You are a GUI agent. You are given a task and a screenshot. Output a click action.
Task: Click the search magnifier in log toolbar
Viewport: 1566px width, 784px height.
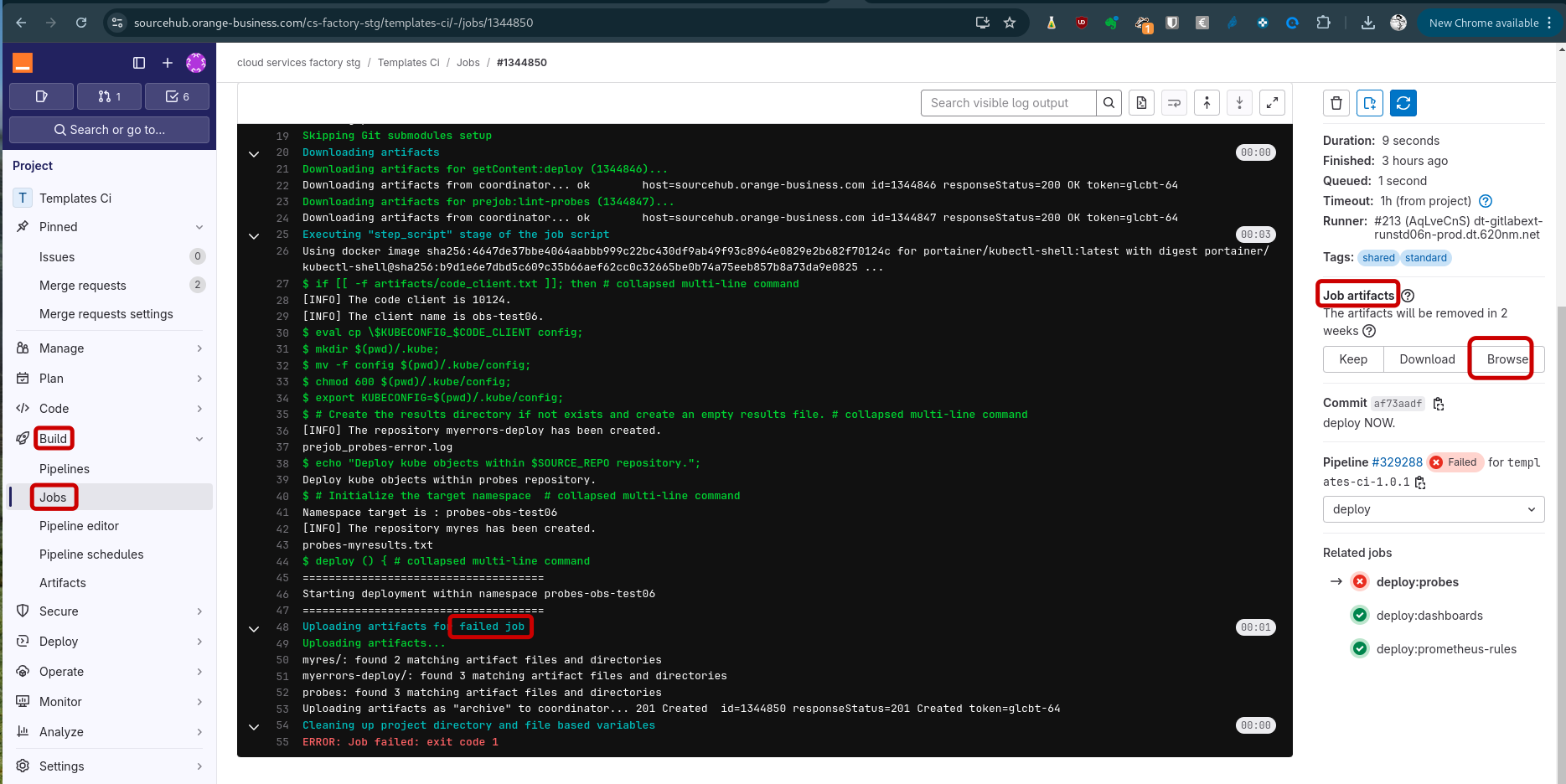click(1109, 103)
